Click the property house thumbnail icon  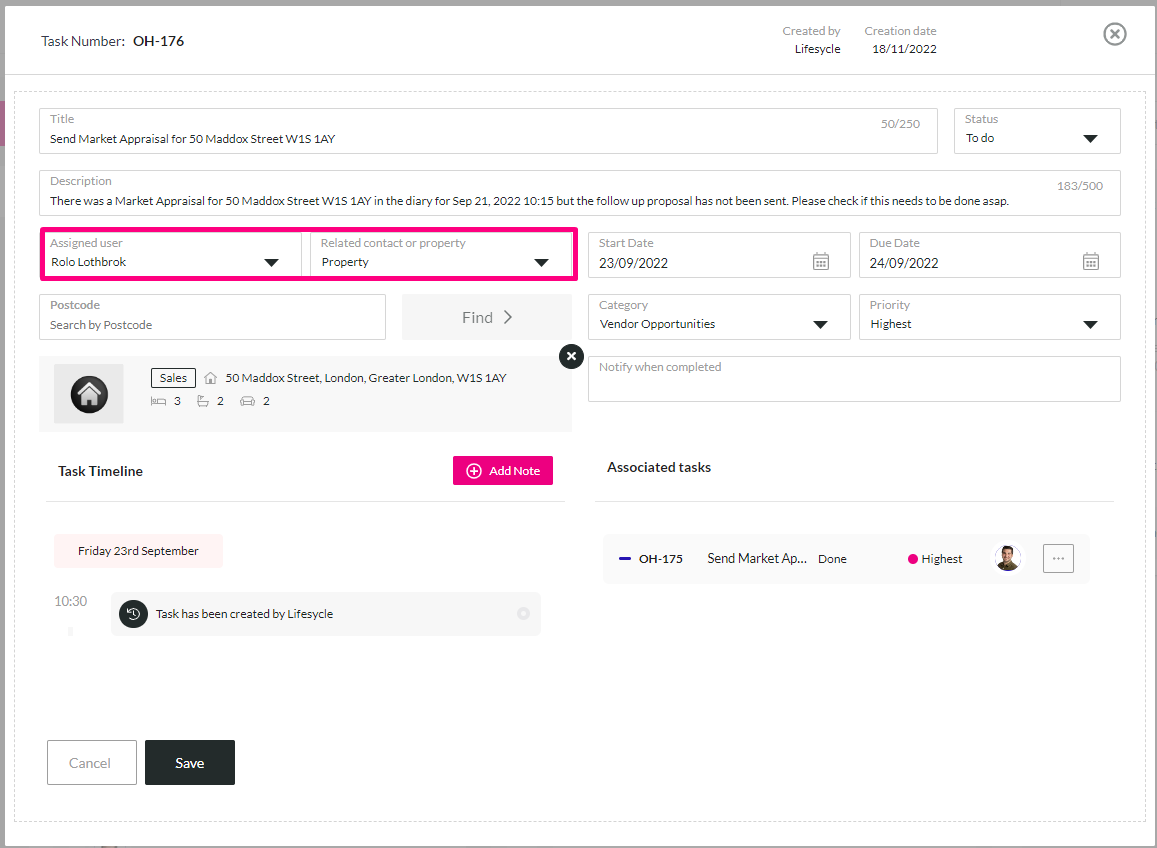[89, 394]
